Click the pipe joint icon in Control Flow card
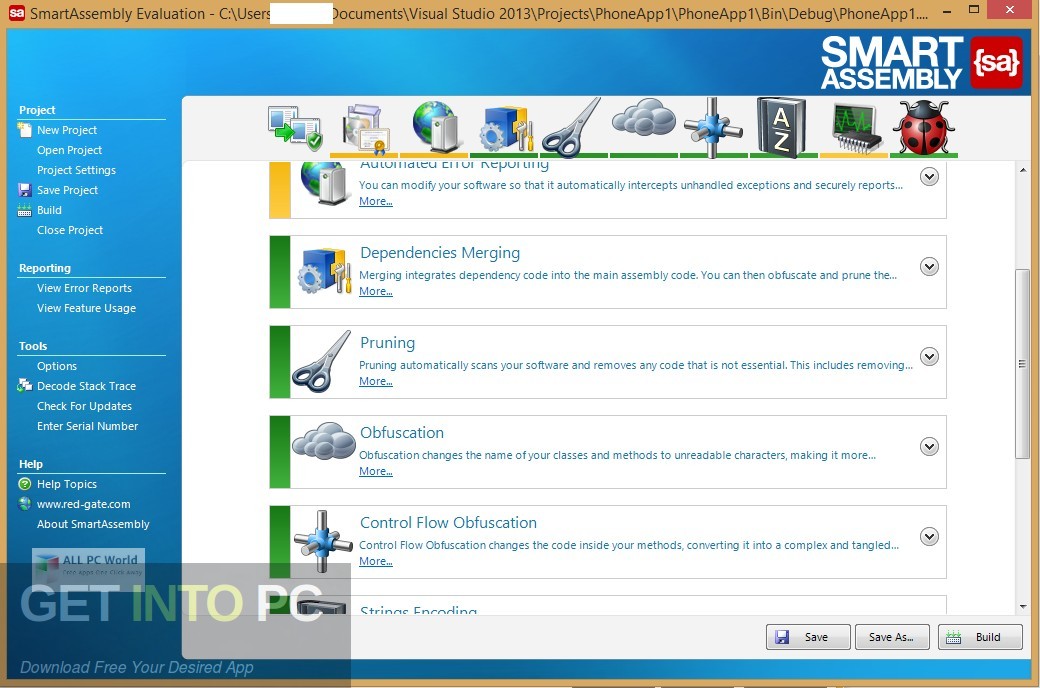This screenshot has width=1040, height=688. click(323, 541)
